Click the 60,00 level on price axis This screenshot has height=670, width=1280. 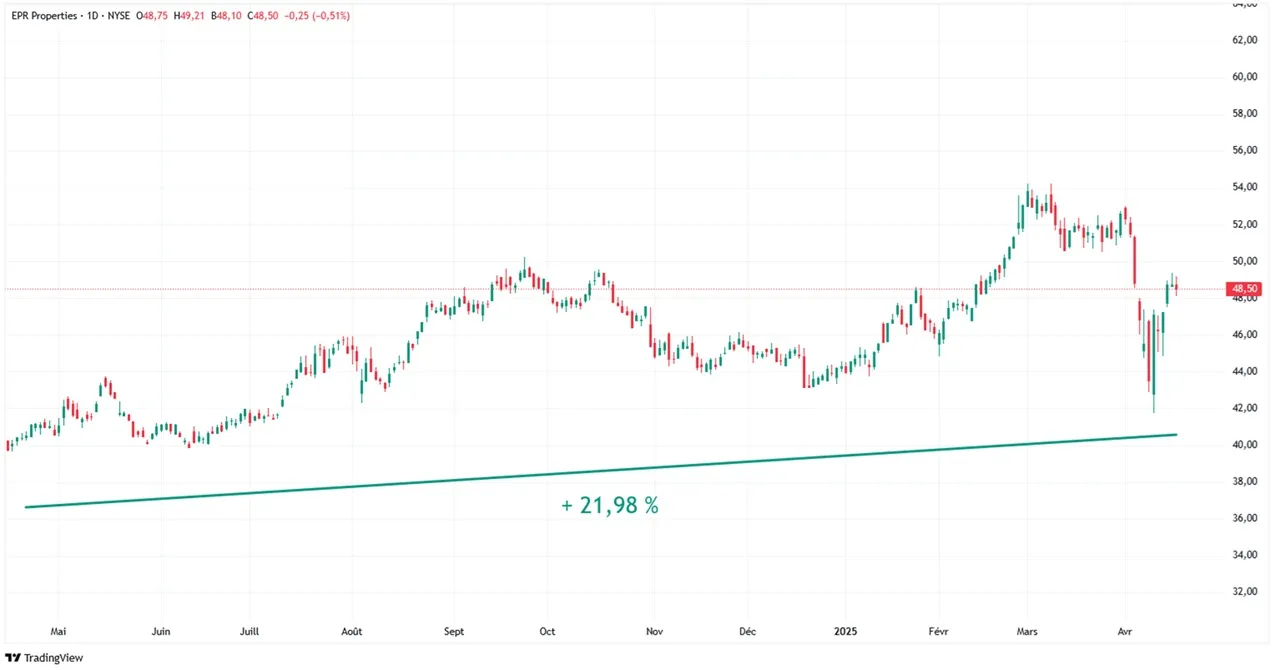[x=1245, y=77]
